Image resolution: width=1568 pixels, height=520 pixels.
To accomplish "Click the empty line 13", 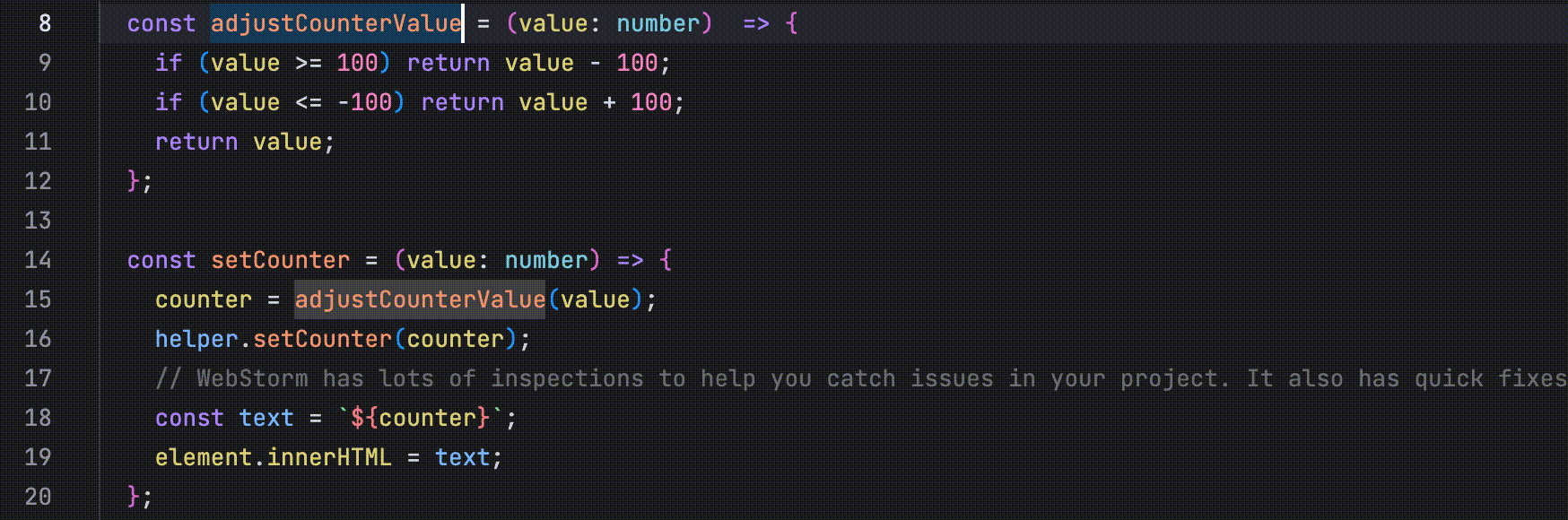I will pyautogui.click(x=833, y=221).
